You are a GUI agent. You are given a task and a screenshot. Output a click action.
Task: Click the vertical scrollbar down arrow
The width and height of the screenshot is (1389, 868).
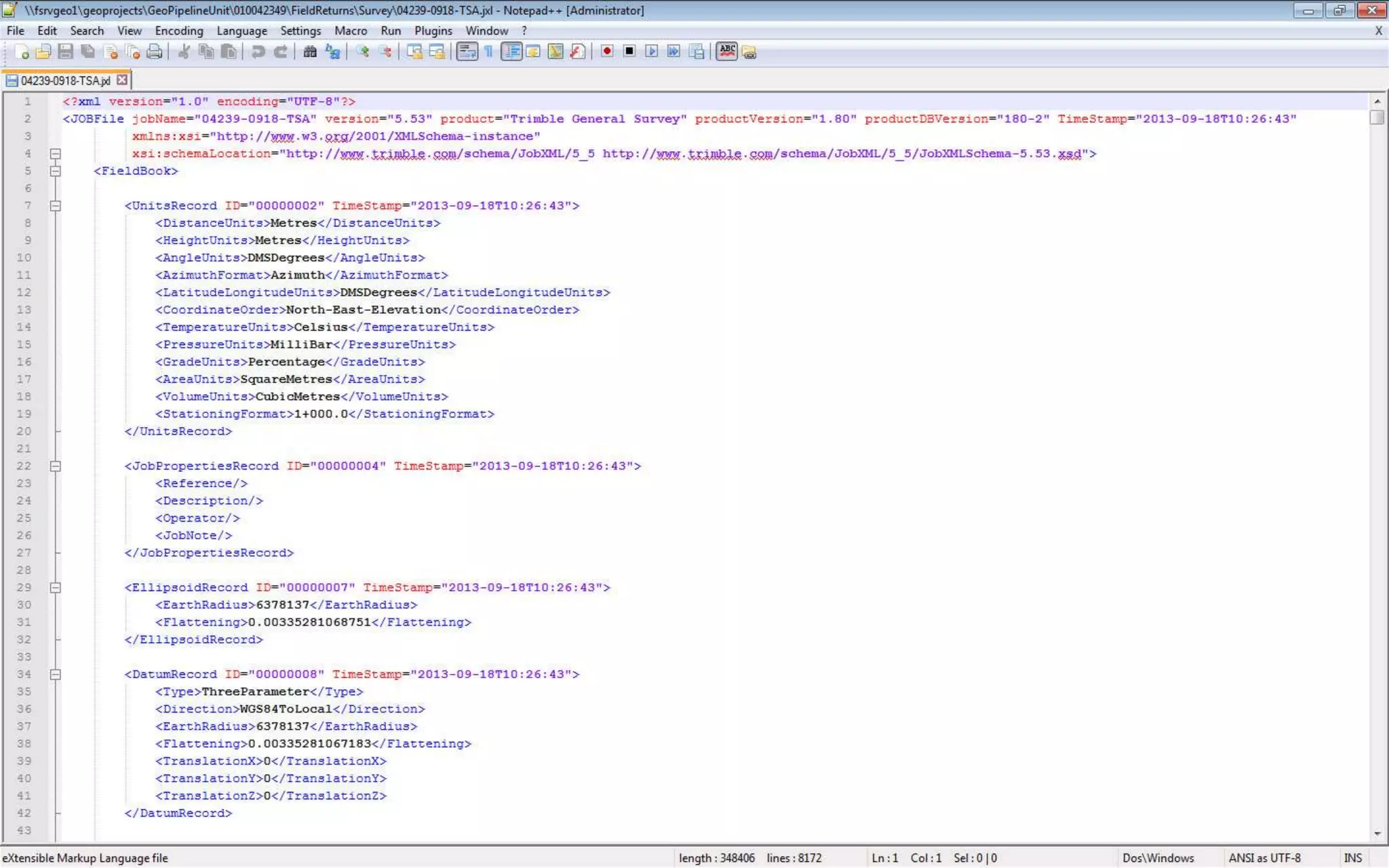(1377, 833)
